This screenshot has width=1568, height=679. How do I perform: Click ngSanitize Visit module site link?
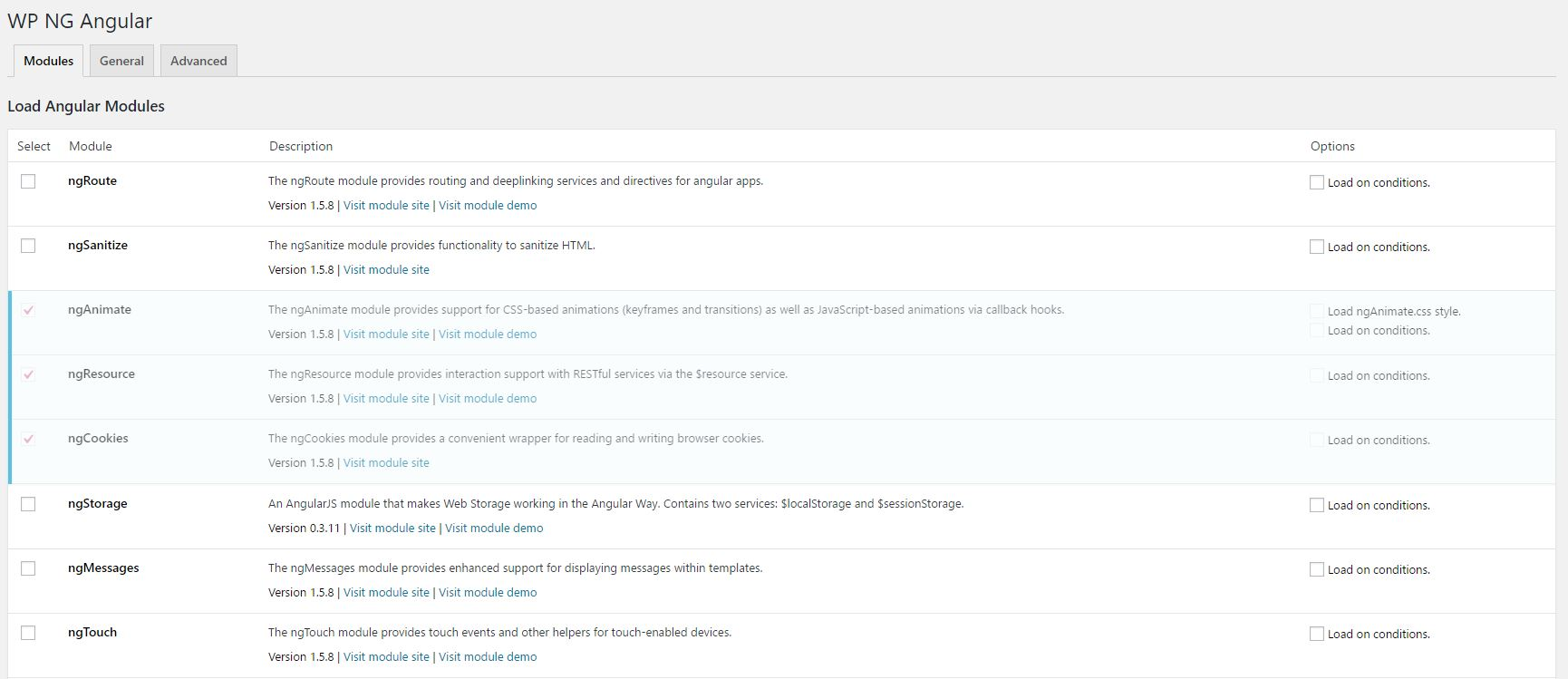[386, 270]
